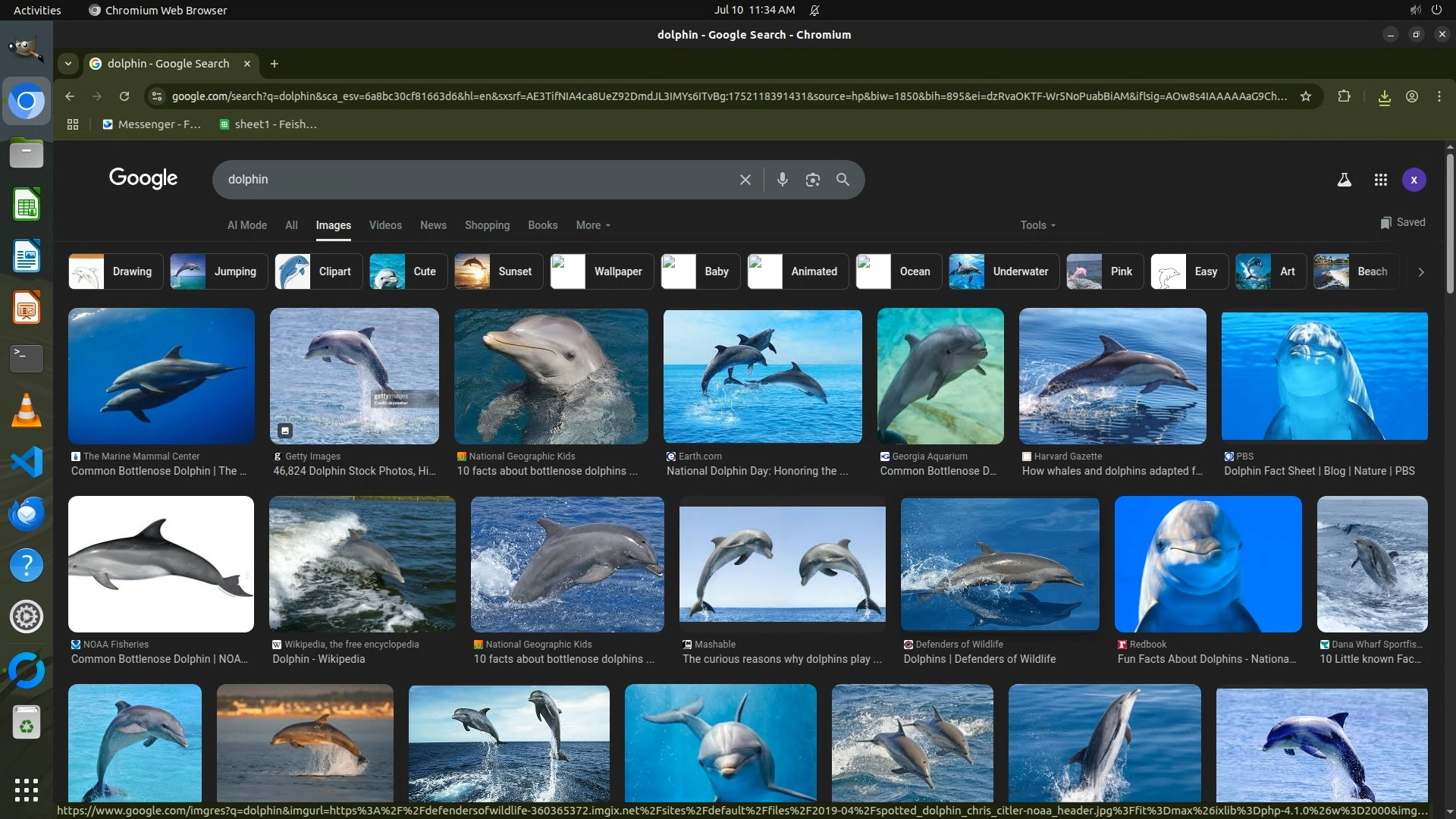Image resolution: width=1456 pixels, height=819 pixels.
Task: Expand the More search categories menu
Action: (x=592, y=225)
